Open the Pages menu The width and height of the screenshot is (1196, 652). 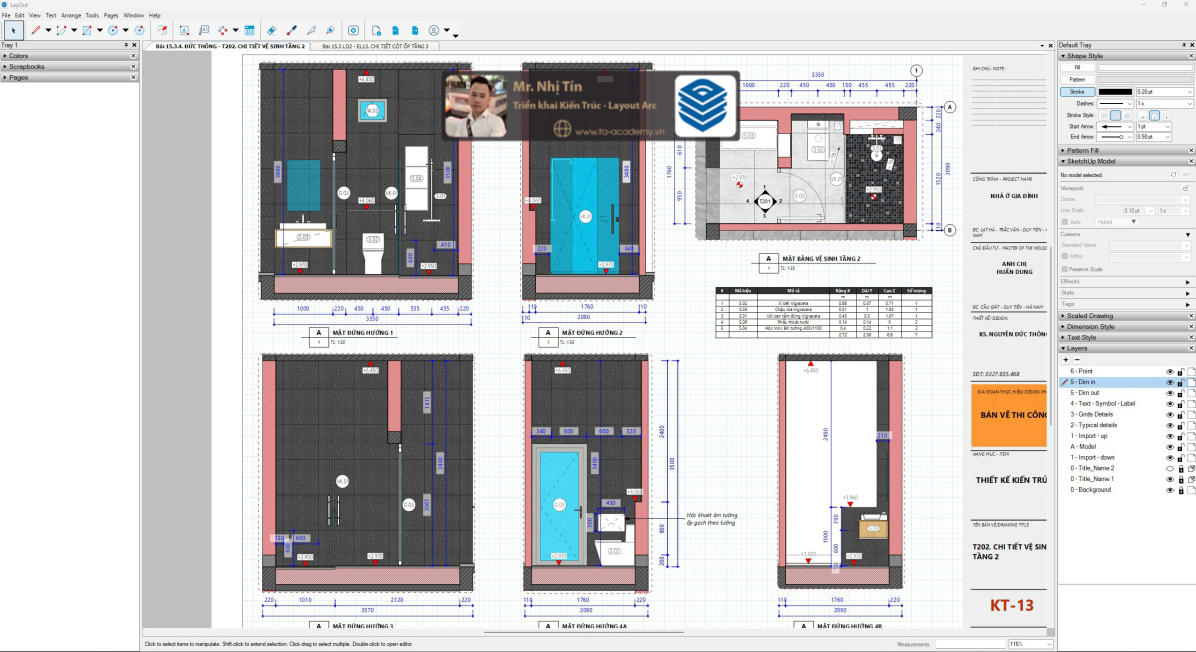tap(111, 15)
